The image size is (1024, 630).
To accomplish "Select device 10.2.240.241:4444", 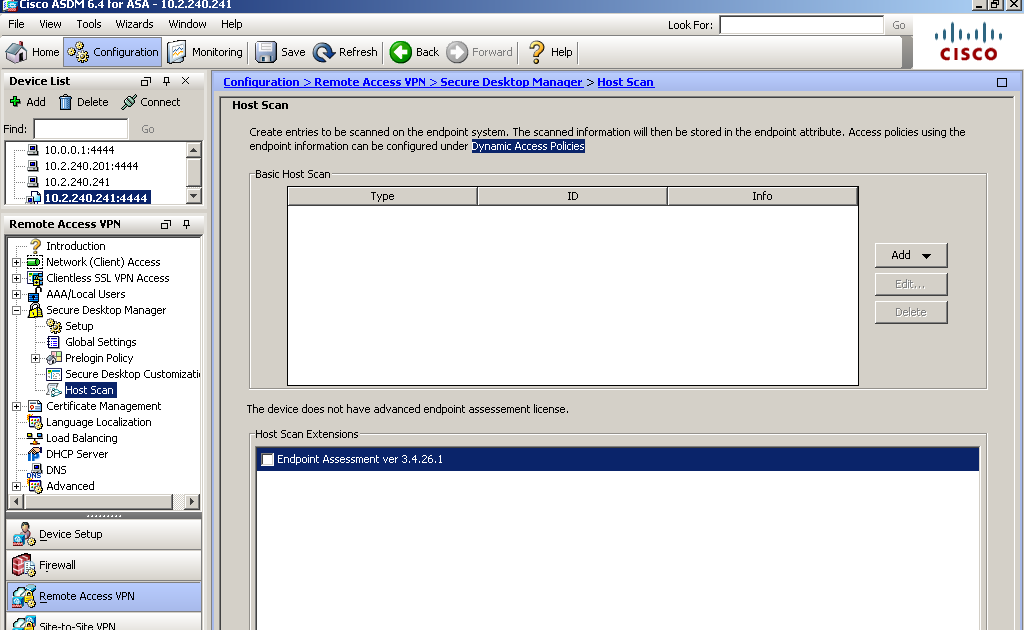I will (x=96, y=198).
